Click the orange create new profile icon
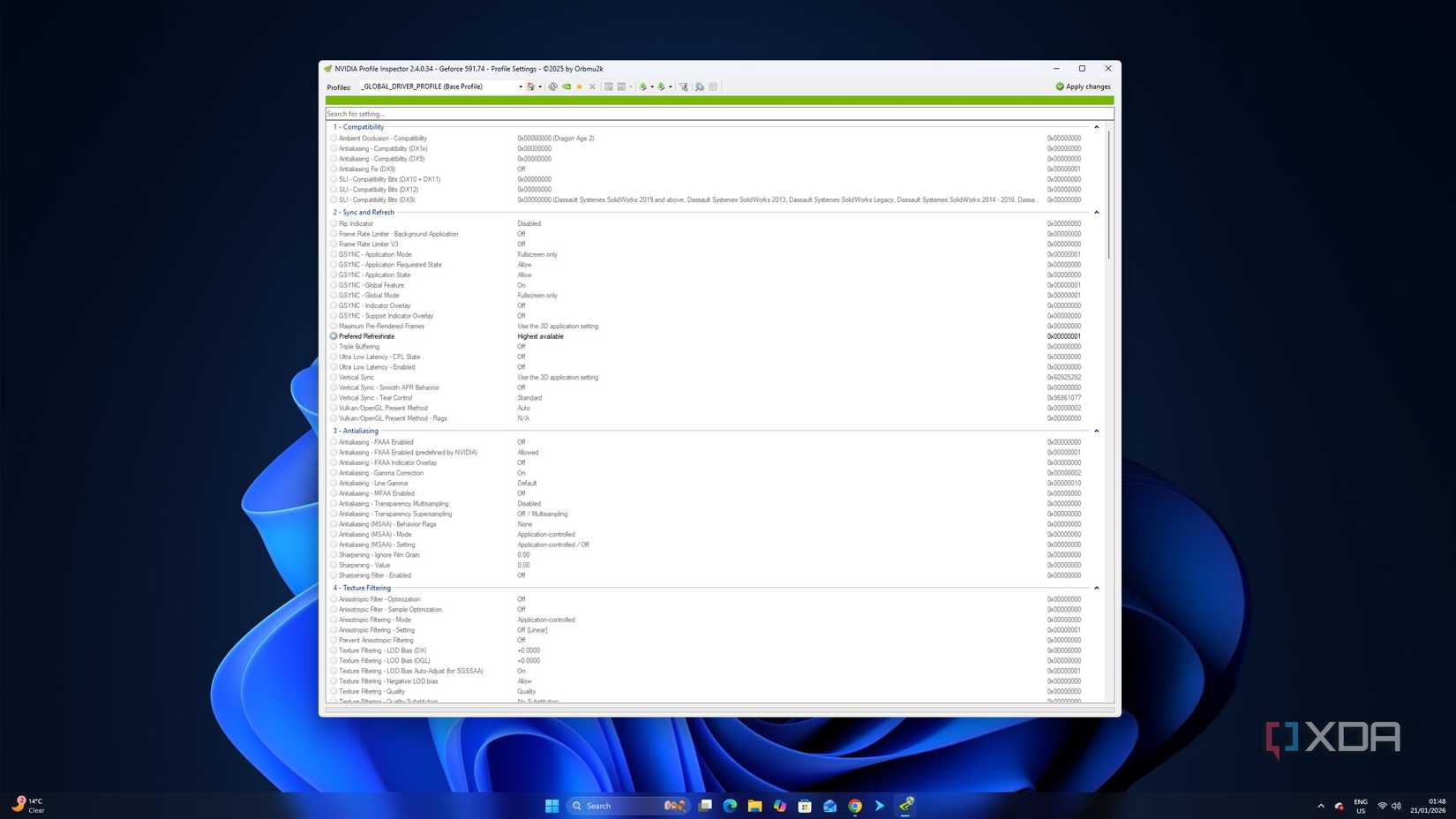This screenshot has width=1456, height=819. point(580,86)
